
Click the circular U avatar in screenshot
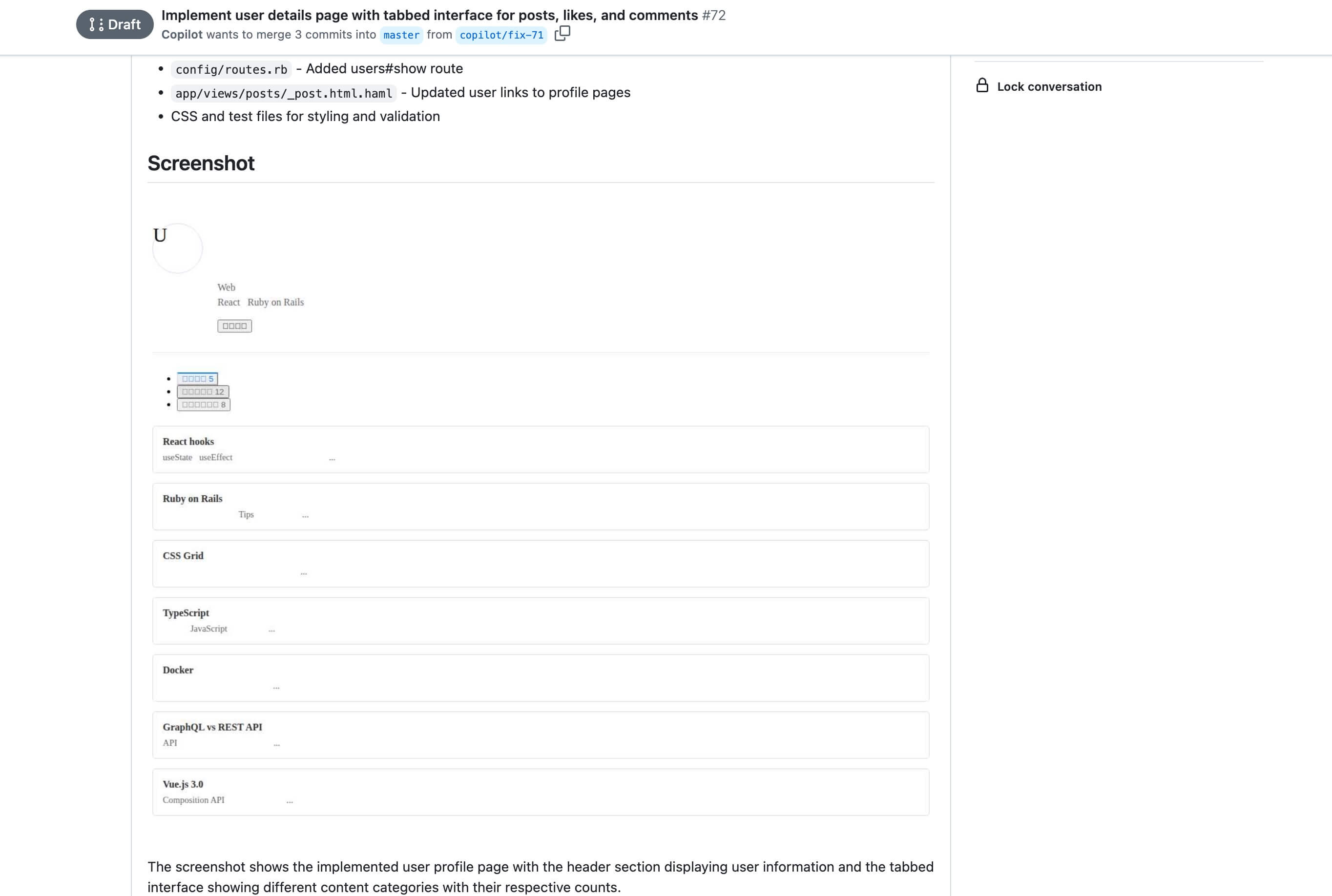point(177,248)
